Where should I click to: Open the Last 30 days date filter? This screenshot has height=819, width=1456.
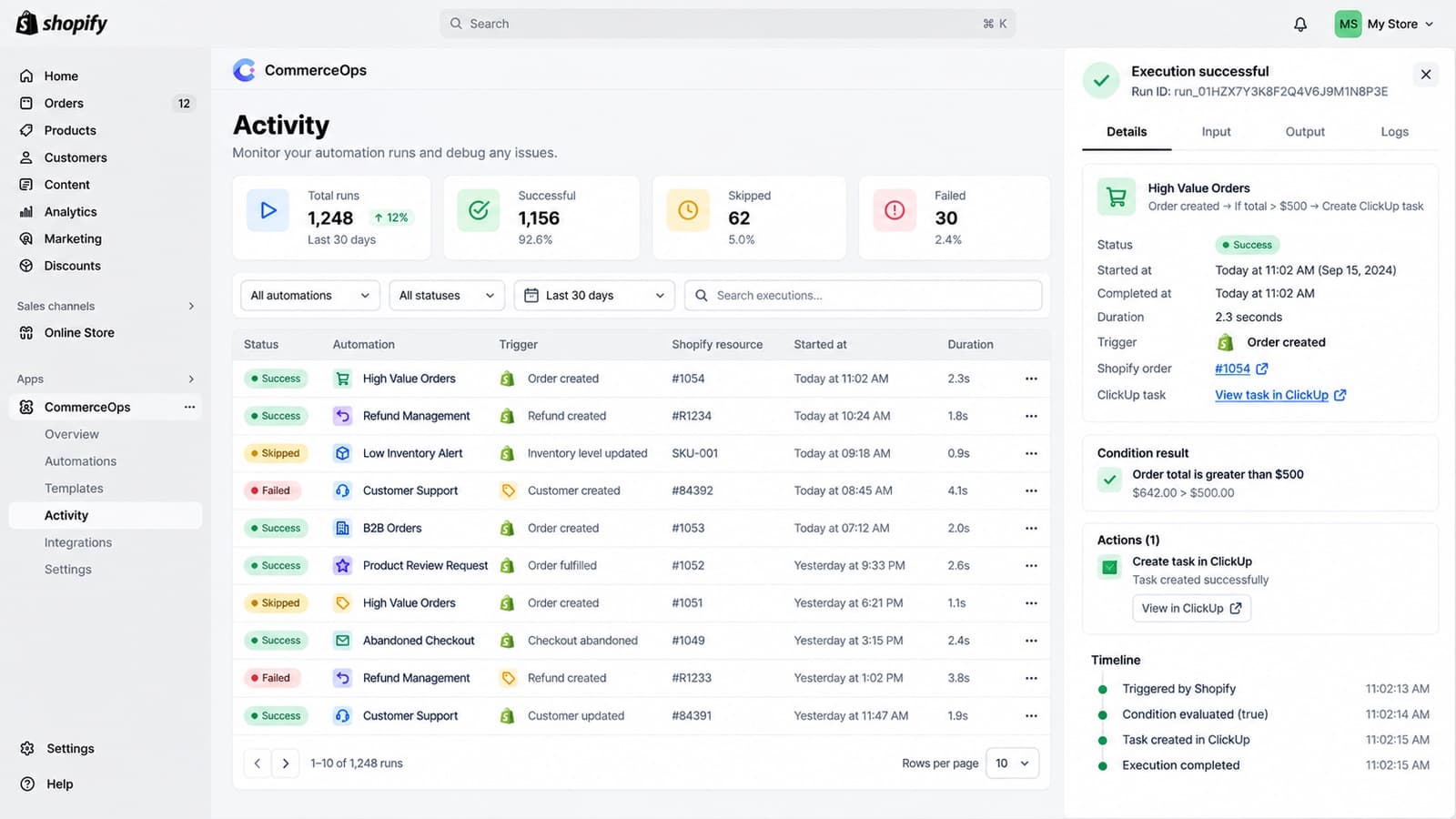tap(594, 296)
